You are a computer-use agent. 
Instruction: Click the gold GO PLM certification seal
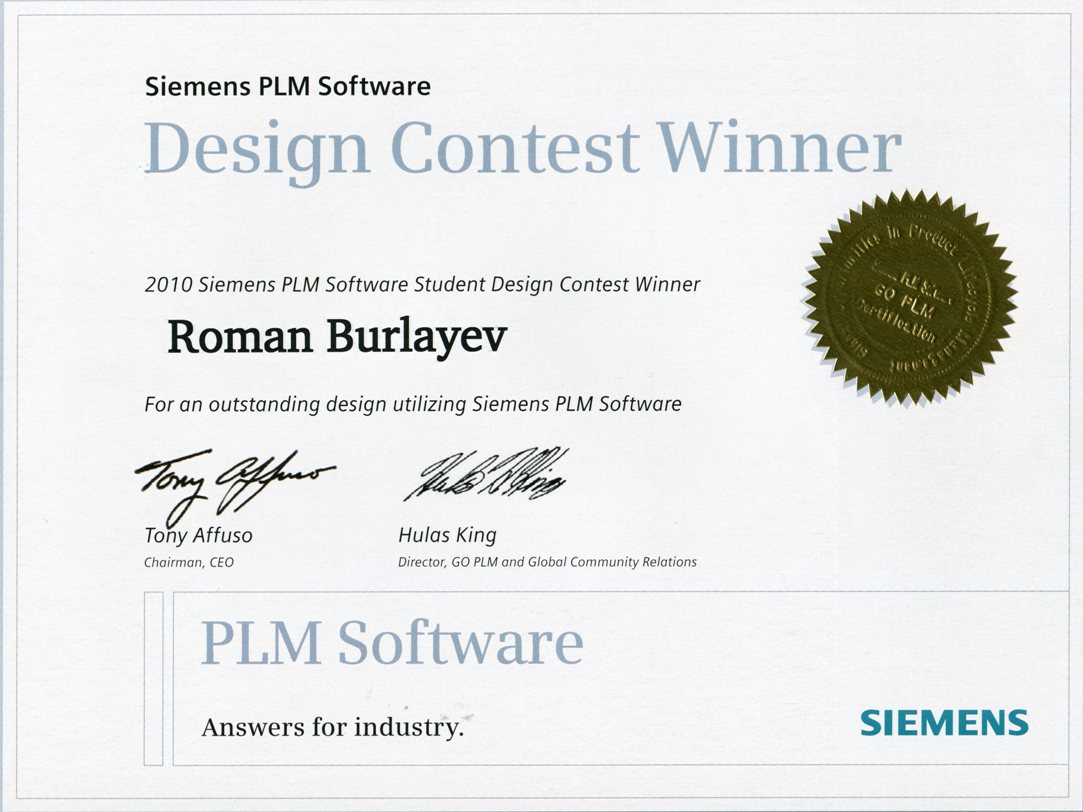click(x=910, y=298)
